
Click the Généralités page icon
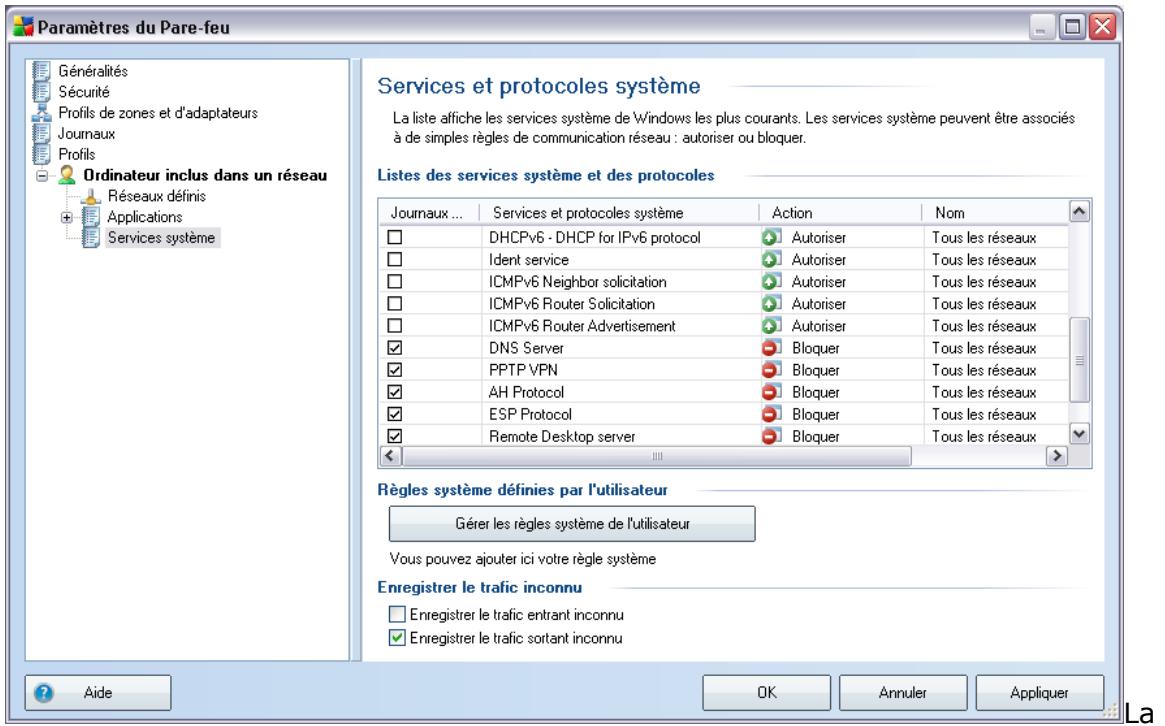[x=42, y=71]
